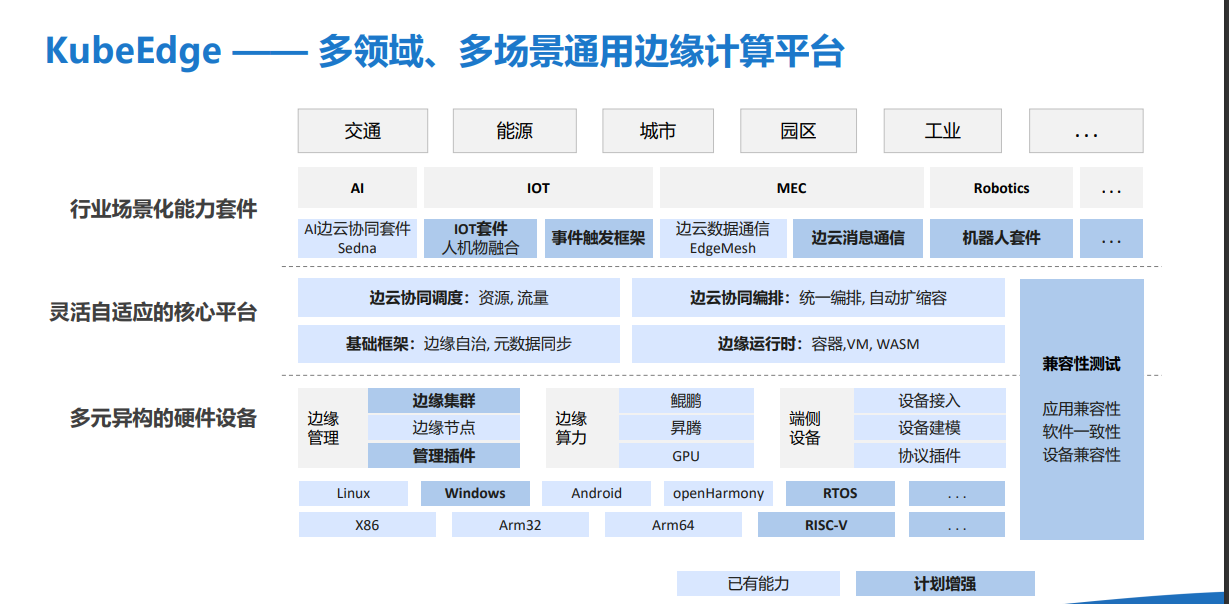Click the 园区 industry box
The image size is (1229, 604).
(799, 131)
